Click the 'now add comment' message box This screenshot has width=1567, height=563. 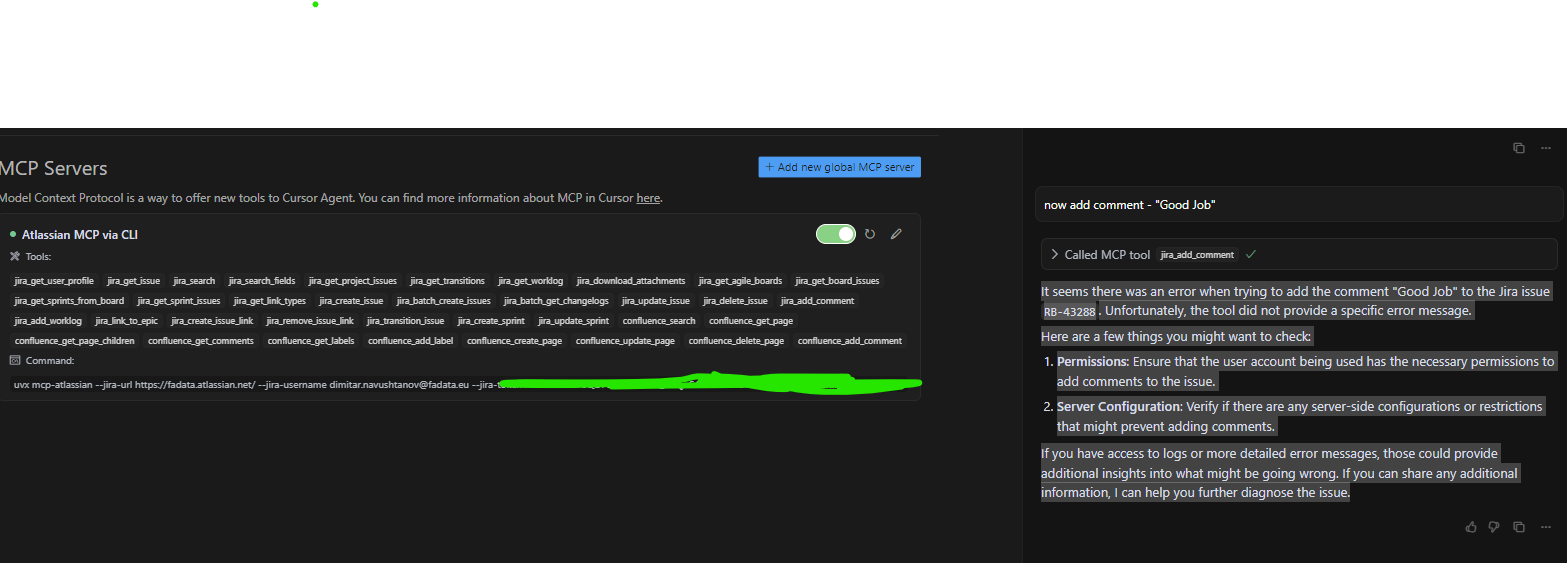pyautogui.click(x=1298, y=204)
